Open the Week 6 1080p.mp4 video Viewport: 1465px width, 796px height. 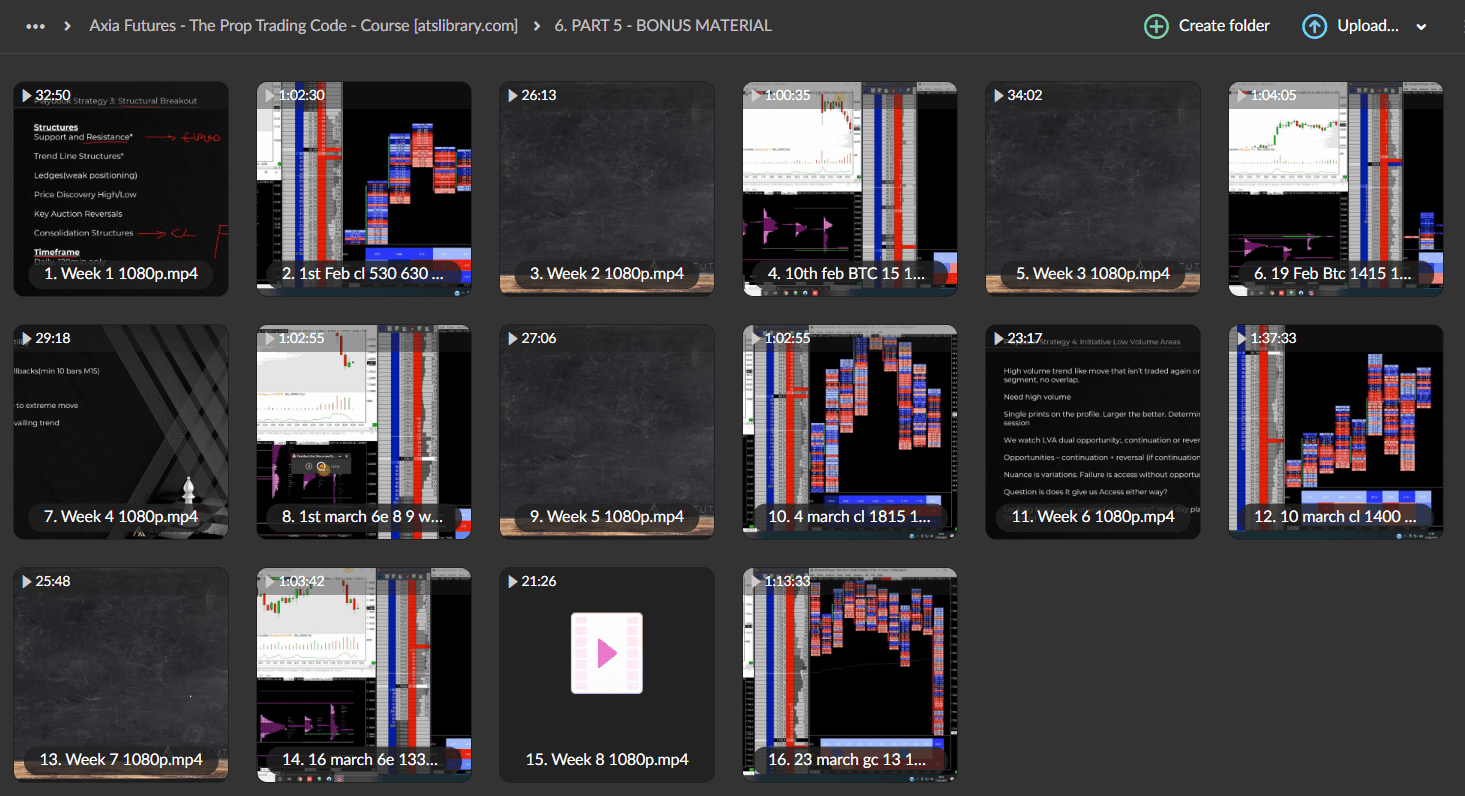tap(1093, 431)
